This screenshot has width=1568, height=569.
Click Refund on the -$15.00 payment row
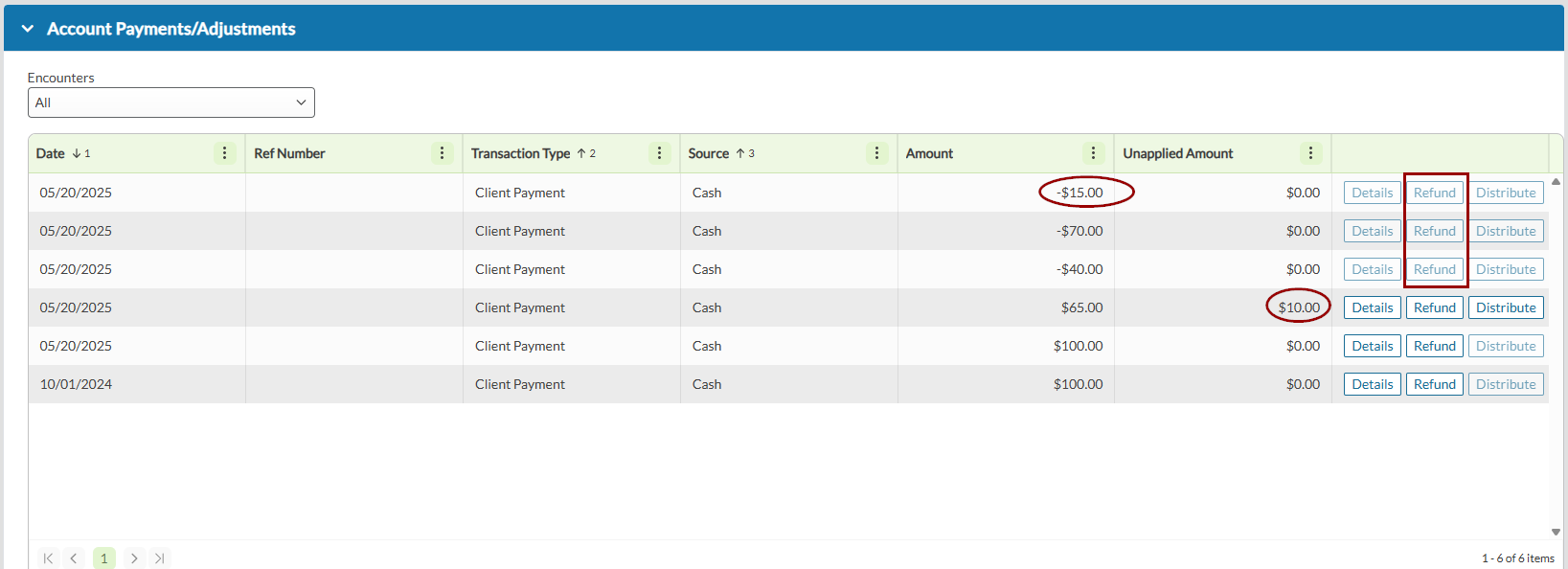point(1435,193)
